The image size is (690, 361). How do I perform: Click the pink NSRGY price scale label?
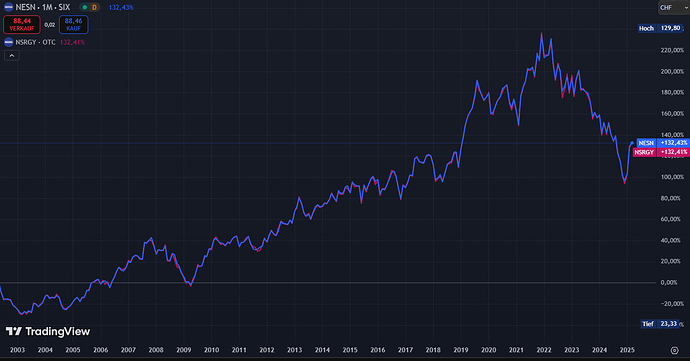point(661,152)
